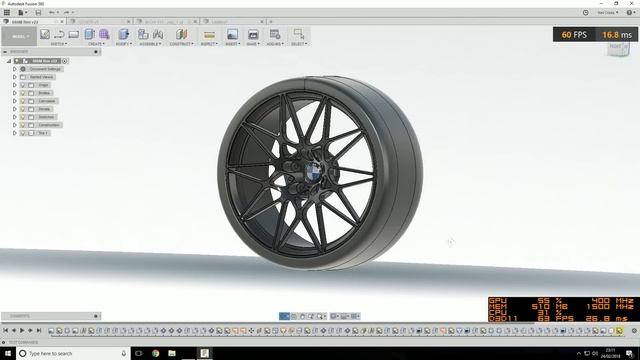Viewport: 640px width, 360px height.
Task: Click the New Component assemble icon
Action: 143,34
